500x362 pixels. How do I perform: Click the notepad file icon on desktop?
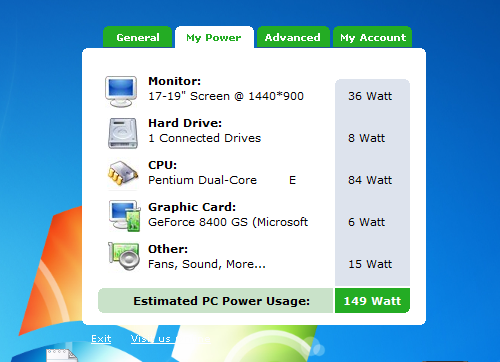click(x=62, y=355)
